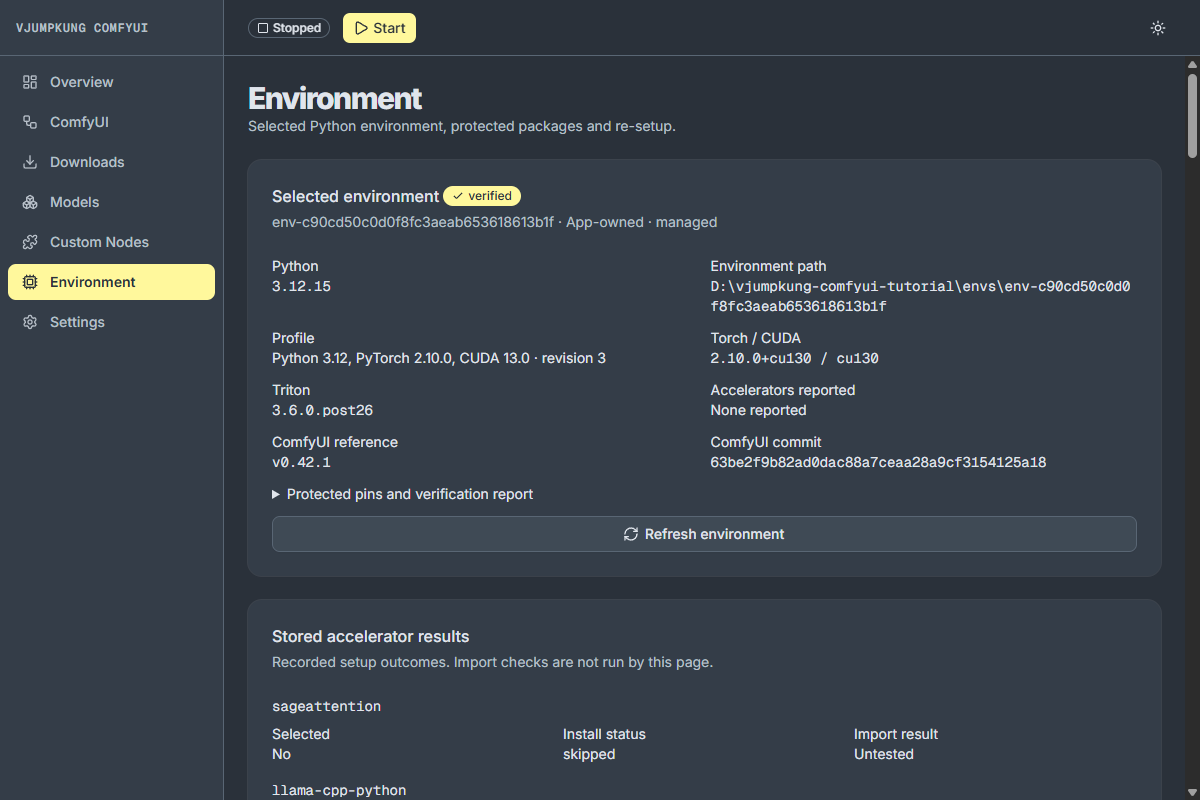Start the ComfyUI server
The image size is (1200, 800).
379,28
